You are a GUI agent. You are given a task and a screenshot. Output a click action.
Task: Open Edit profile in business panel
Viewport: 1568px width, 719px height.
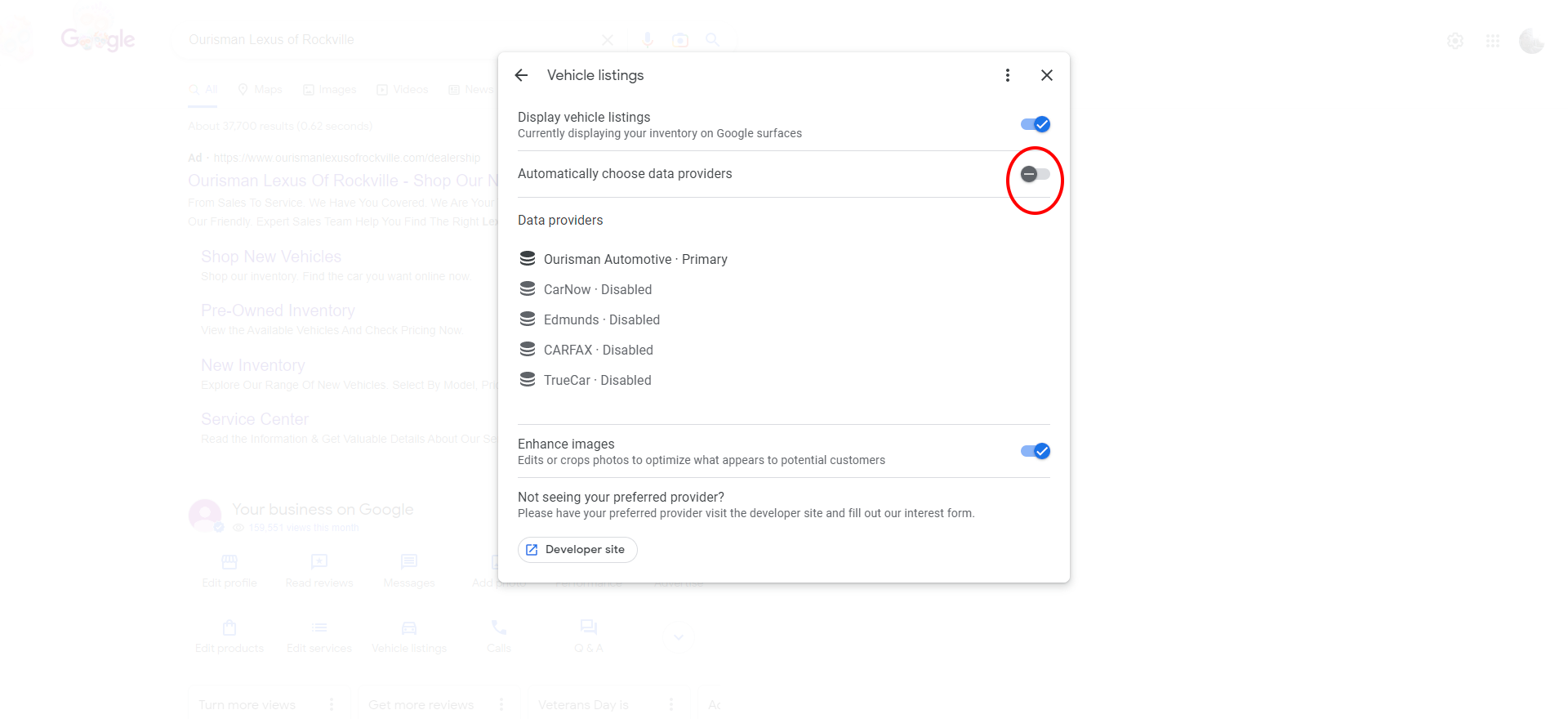(229, 571)
